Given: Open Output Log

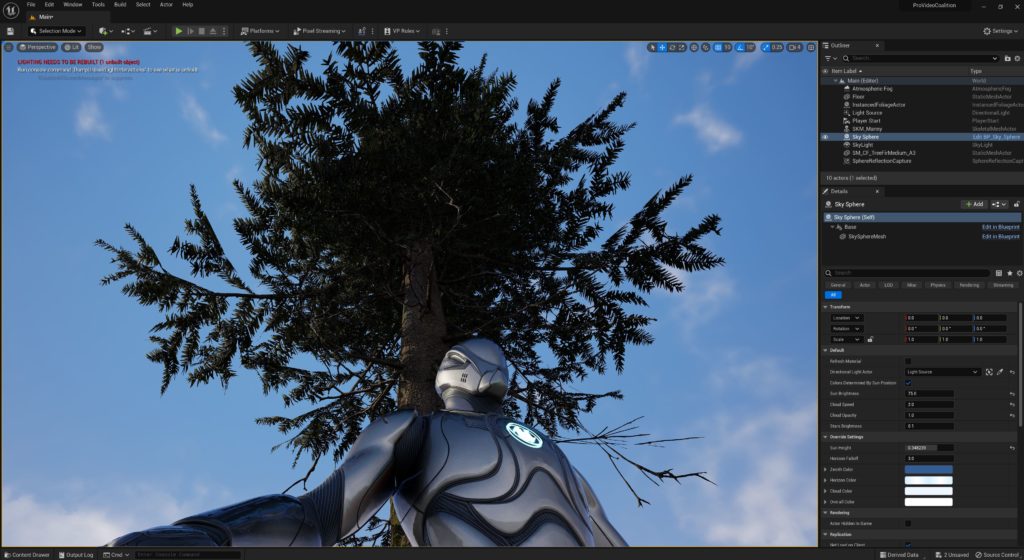Looking at the screenshot, I should pos(76,555).
